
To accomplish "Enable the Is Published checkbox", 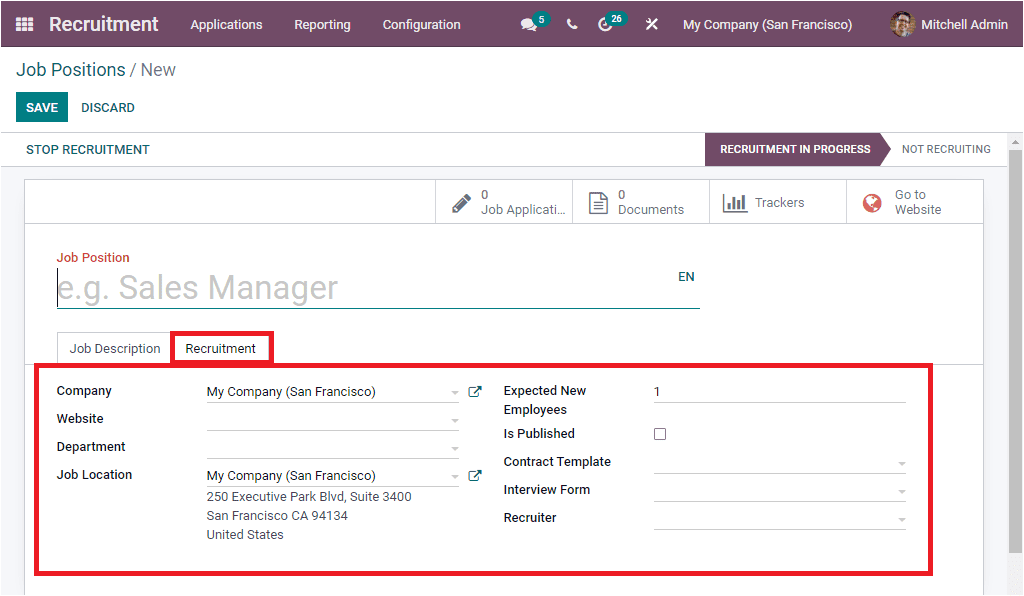I will (x=659, y=433).
